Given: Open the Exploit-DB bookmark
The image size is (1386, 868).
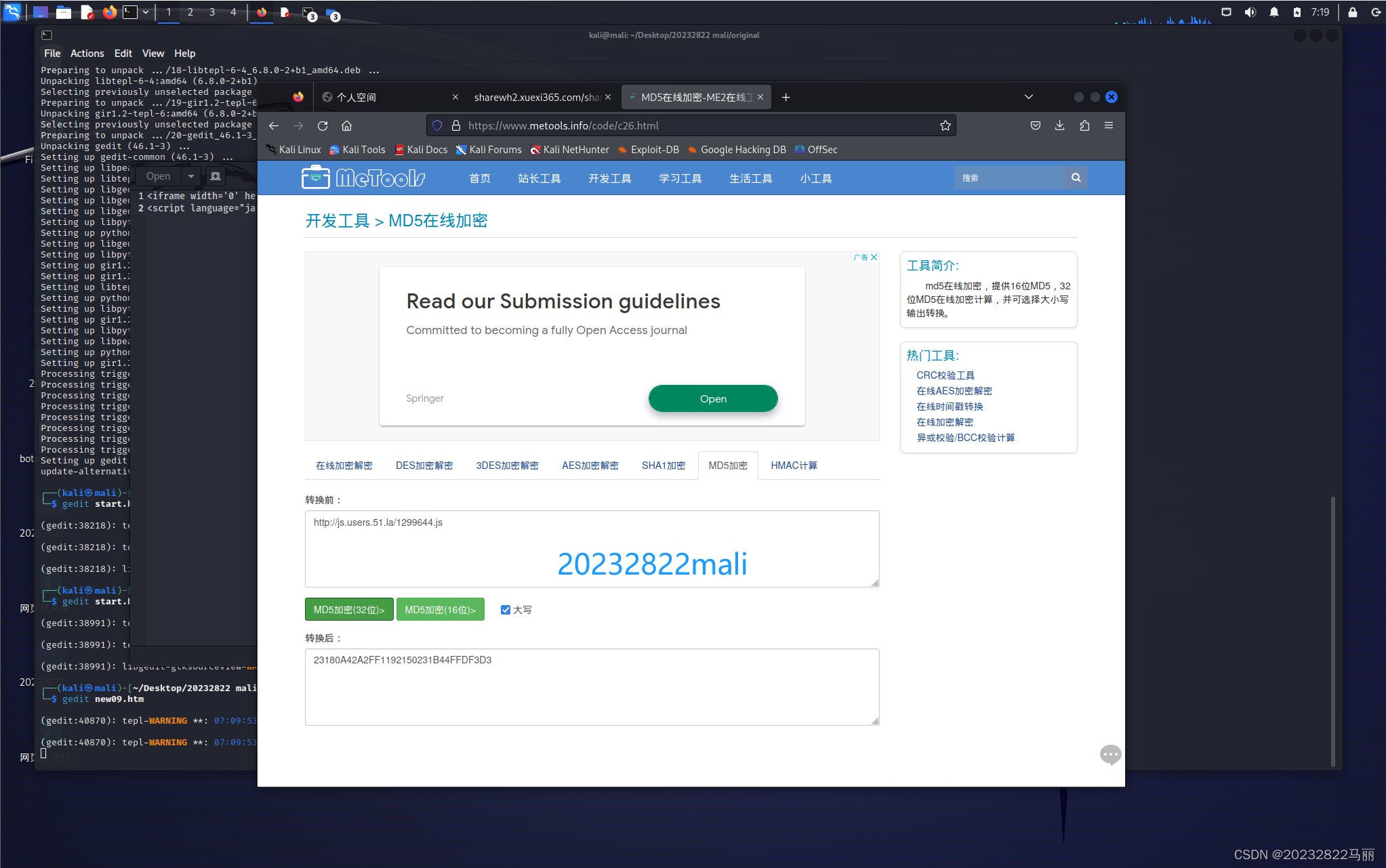Looking at the screenshot, I should coord(648,150).
